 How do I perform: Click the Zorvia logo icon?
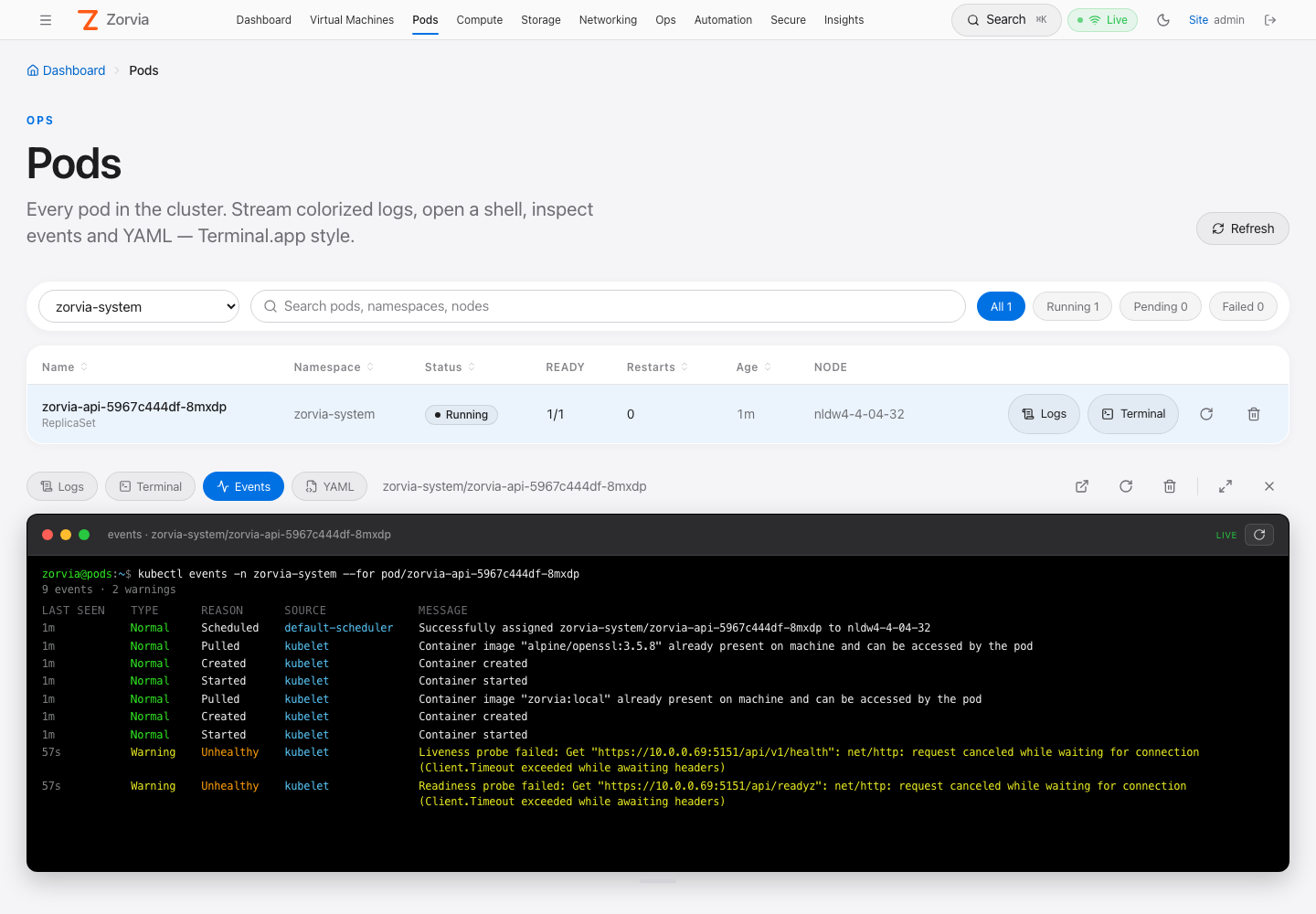tap(88, 20)
